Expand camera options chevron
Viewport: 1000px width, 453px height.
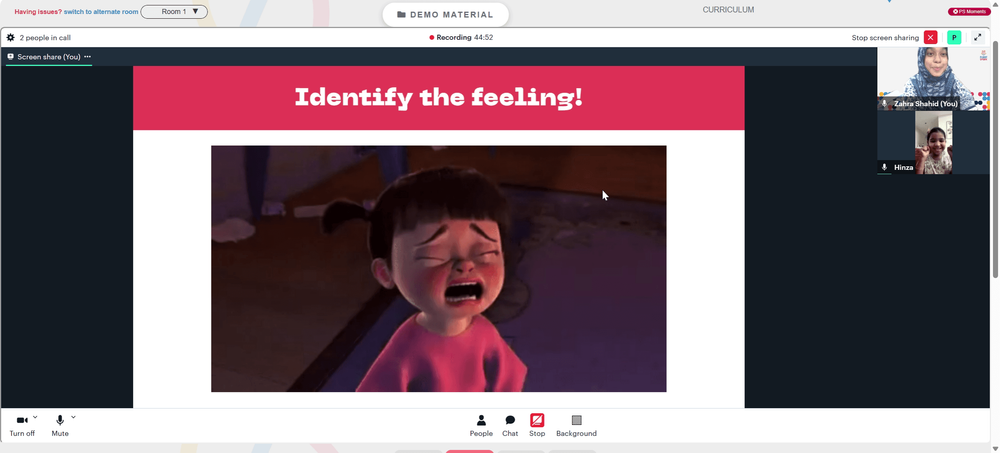pos(35,417)
